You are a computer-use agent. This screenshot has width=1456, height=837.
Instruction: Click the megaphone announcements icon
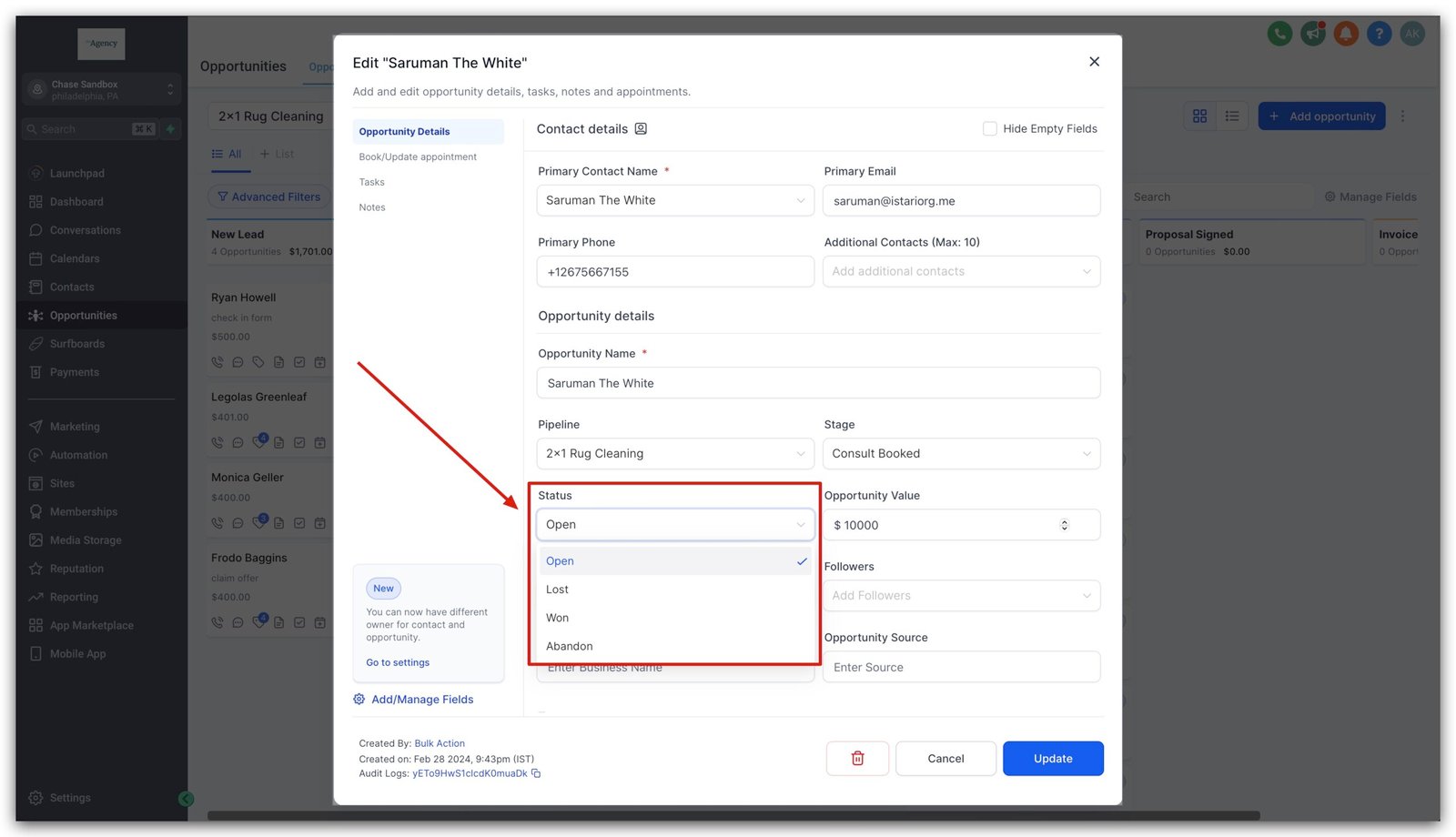click(1312, 35)
